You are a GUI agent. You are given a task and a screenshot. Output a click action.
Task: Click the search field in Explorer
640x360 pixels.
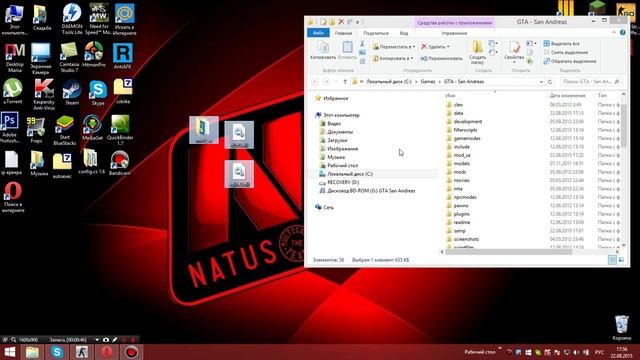591,82
